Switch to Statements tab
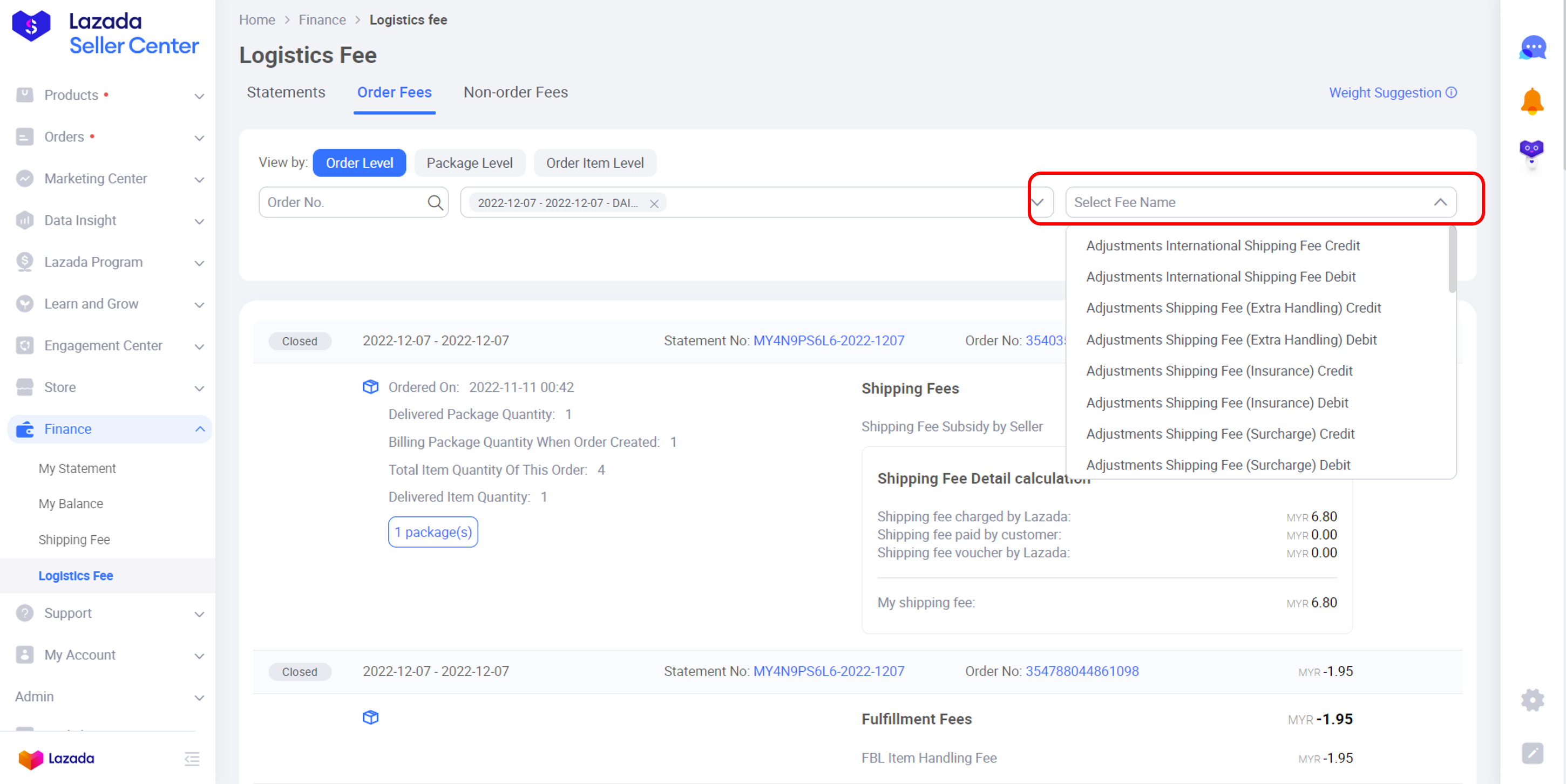 [283, 92]
